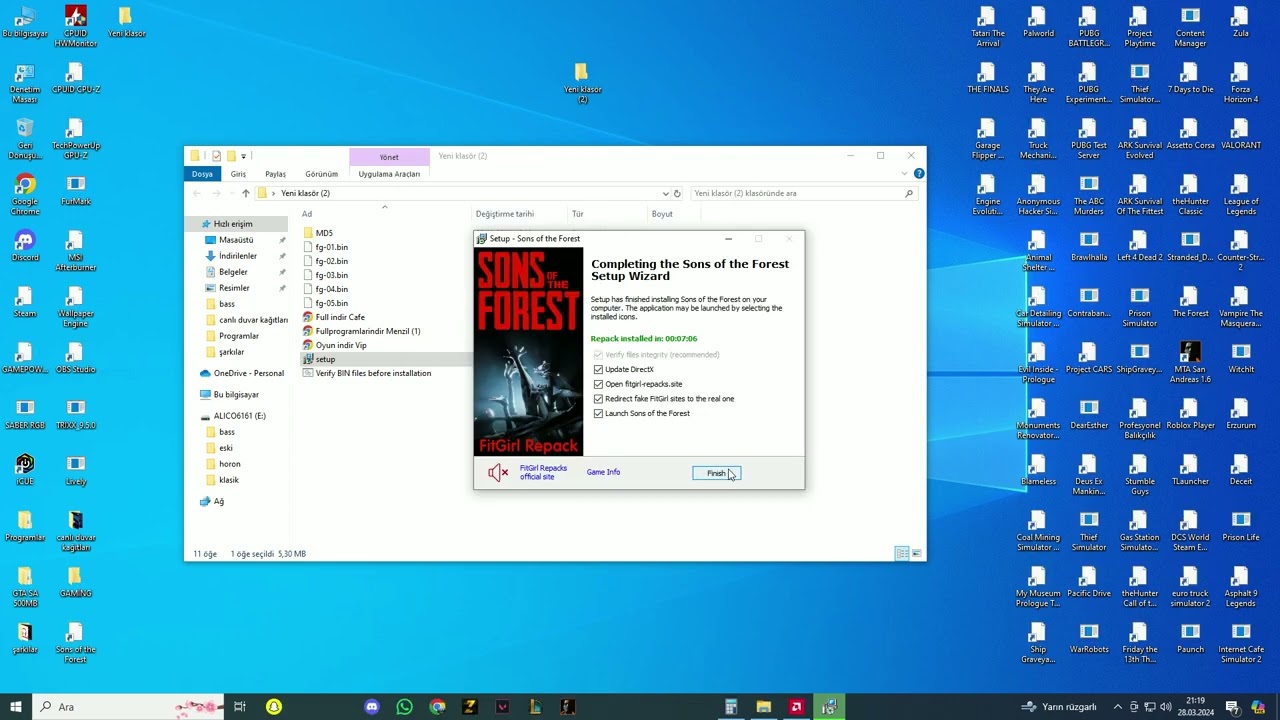Select Masaüstü in navigation pane
The image size is (1280, 720).
236,240
